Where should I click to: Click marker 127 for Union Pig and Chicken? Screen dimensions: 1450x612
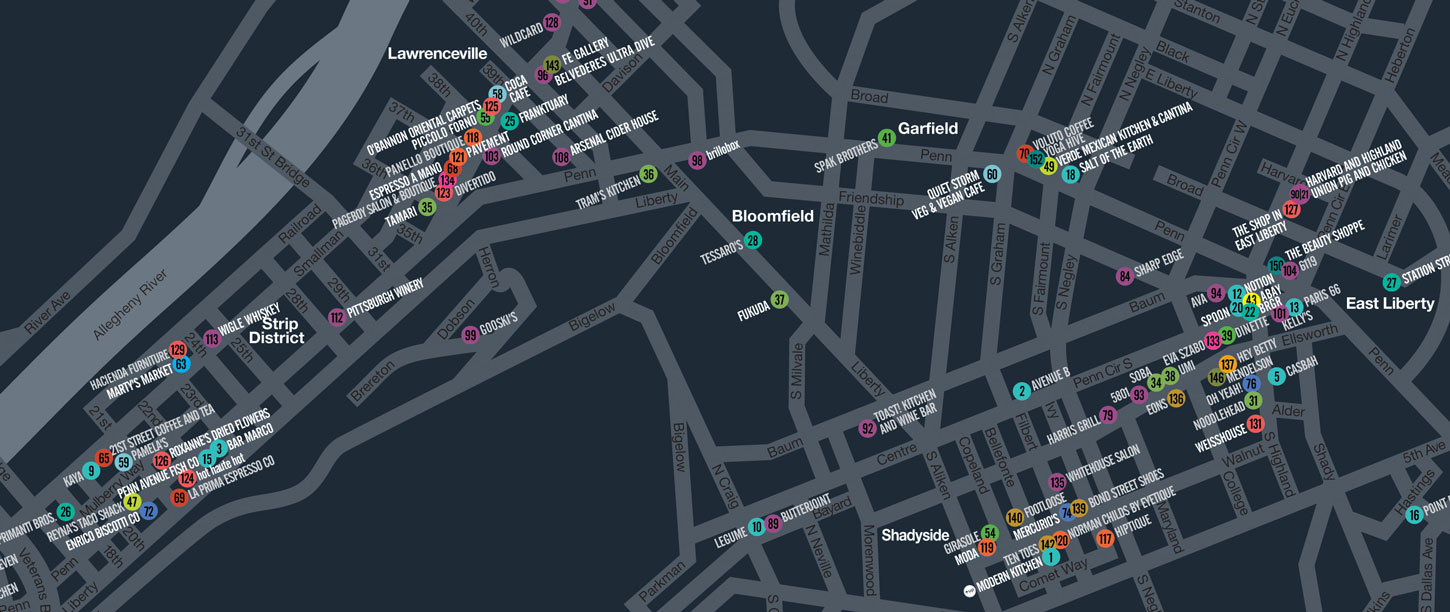pyautogui.click(x=1292, y=210)
